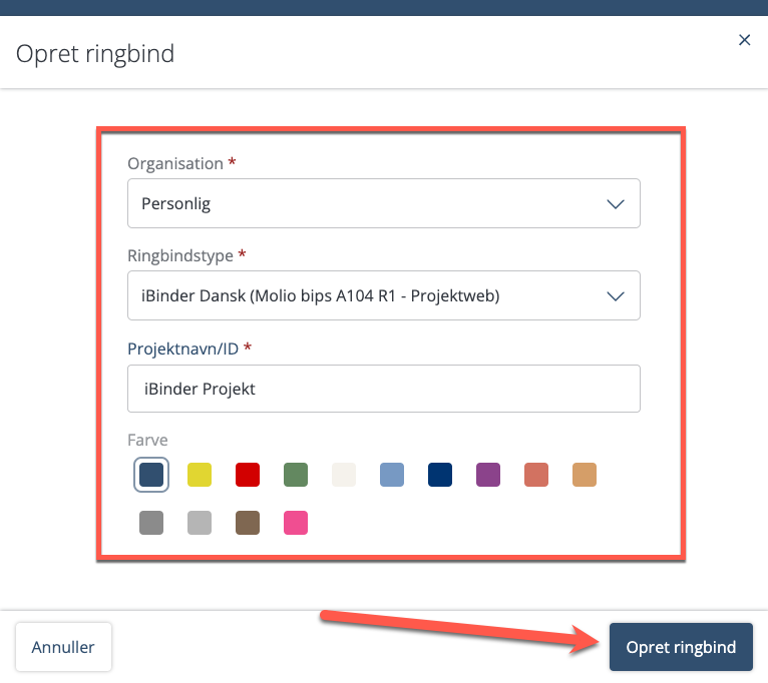Pick the off-white color swatch
The width and height of the screenshot is (768, 683).
(344, 475)
